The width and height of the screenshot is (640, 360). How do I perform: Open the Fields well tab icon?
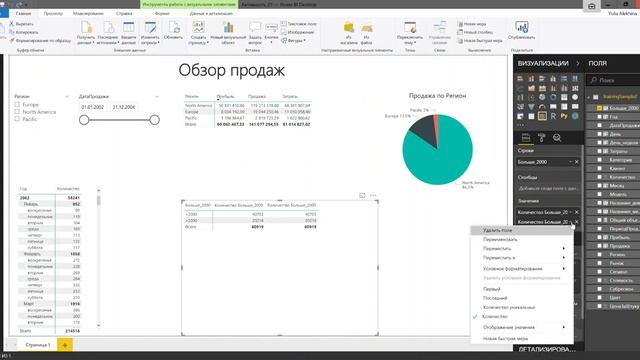[x=526, y=138]
